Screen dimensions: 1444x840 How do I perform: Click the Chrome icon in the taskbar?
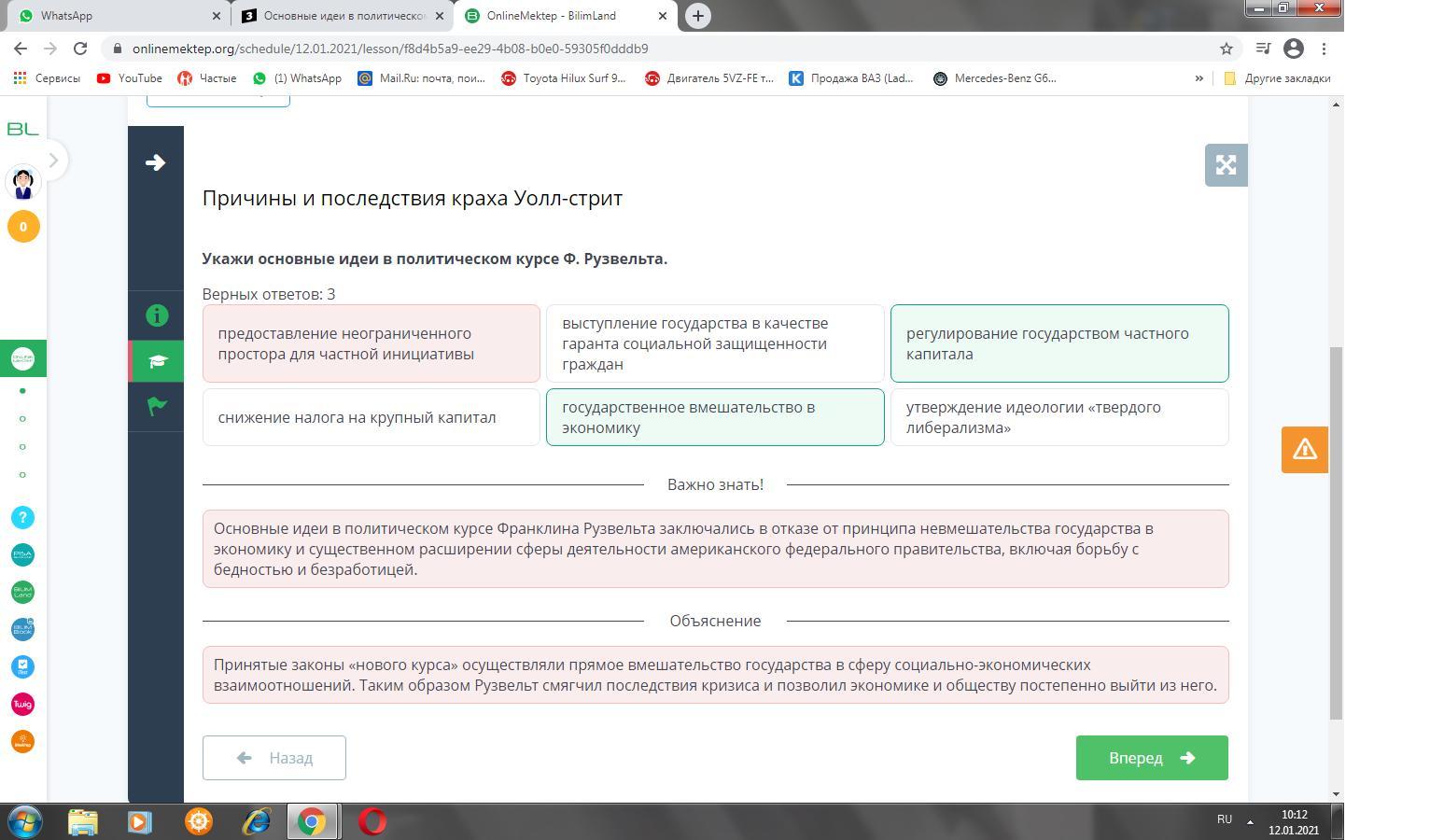pyautogui.click(x=312, y=821)
